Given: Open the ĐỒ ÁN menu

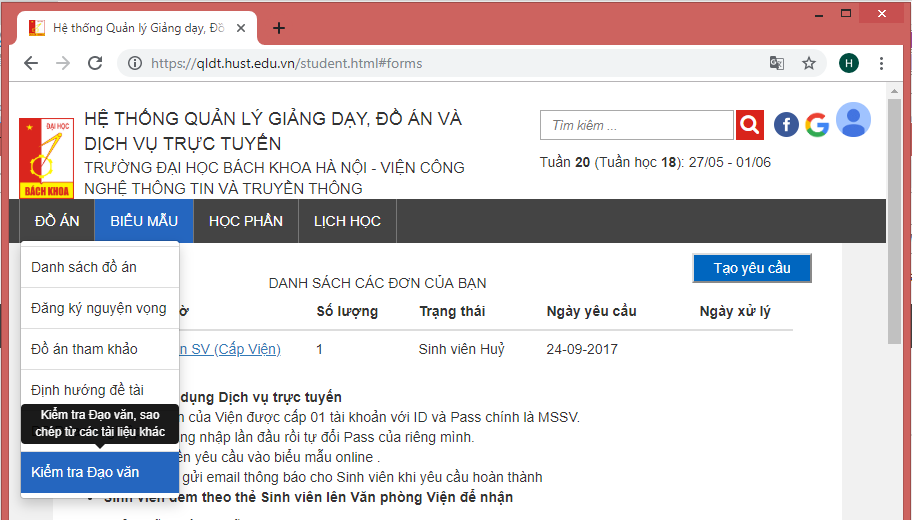Looking at the screenshot, I should (57, 221).
